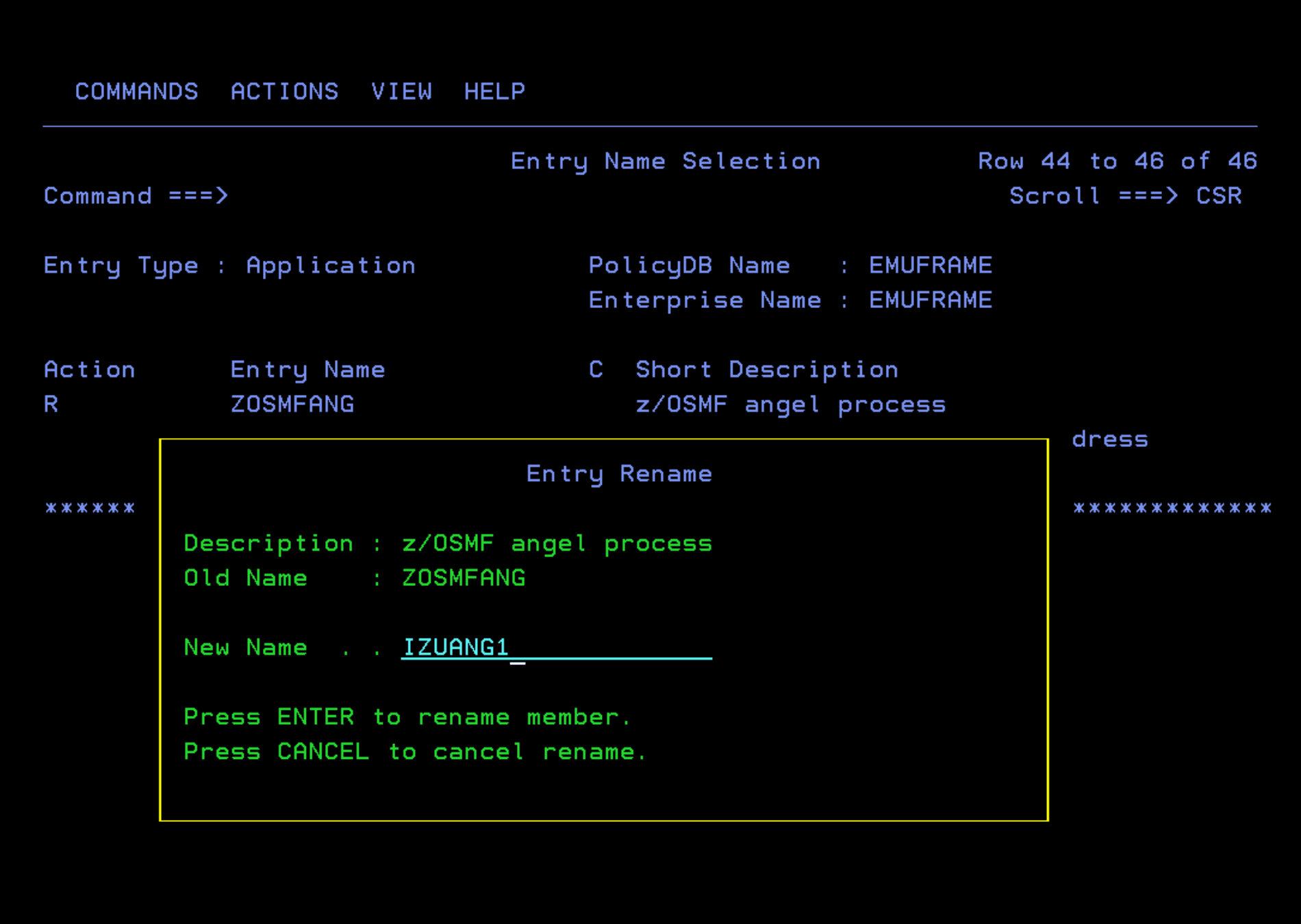
Task: Open the VIEW menu
Action: pos(403,91)
